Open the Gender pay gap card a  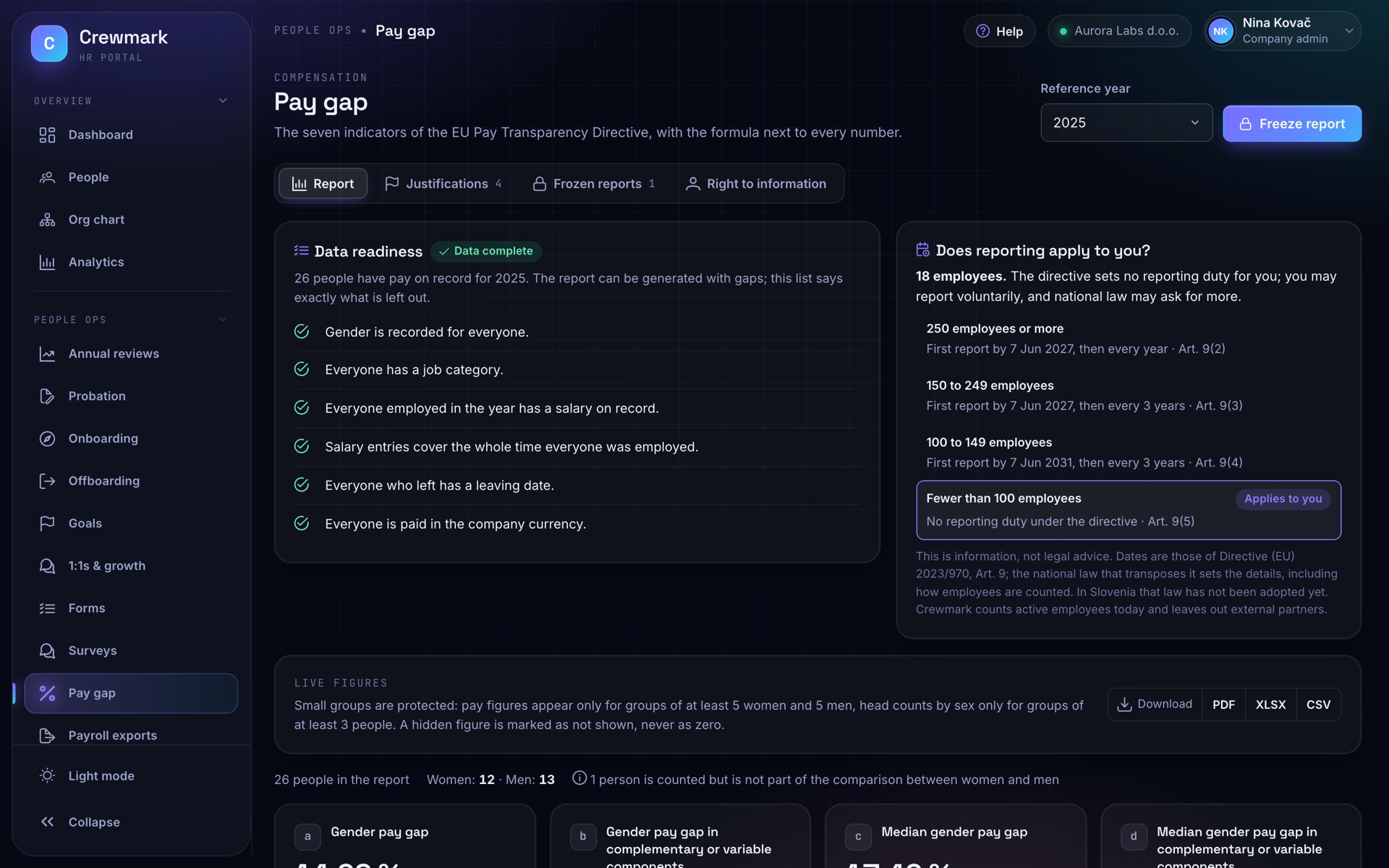coord(405,835)
